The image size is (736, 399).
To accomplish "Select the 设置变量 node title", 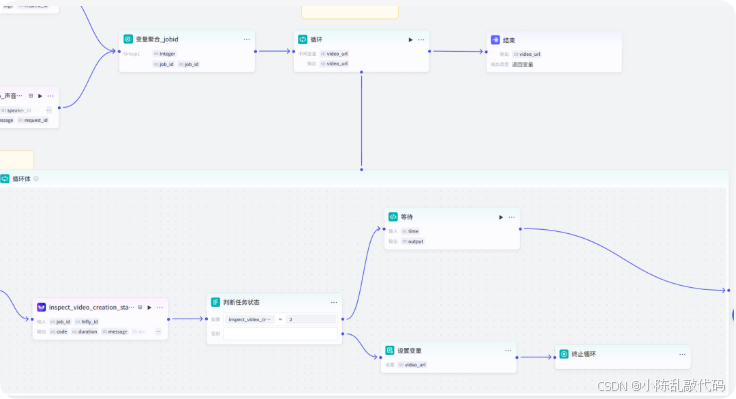I will [x=409, y=351].
